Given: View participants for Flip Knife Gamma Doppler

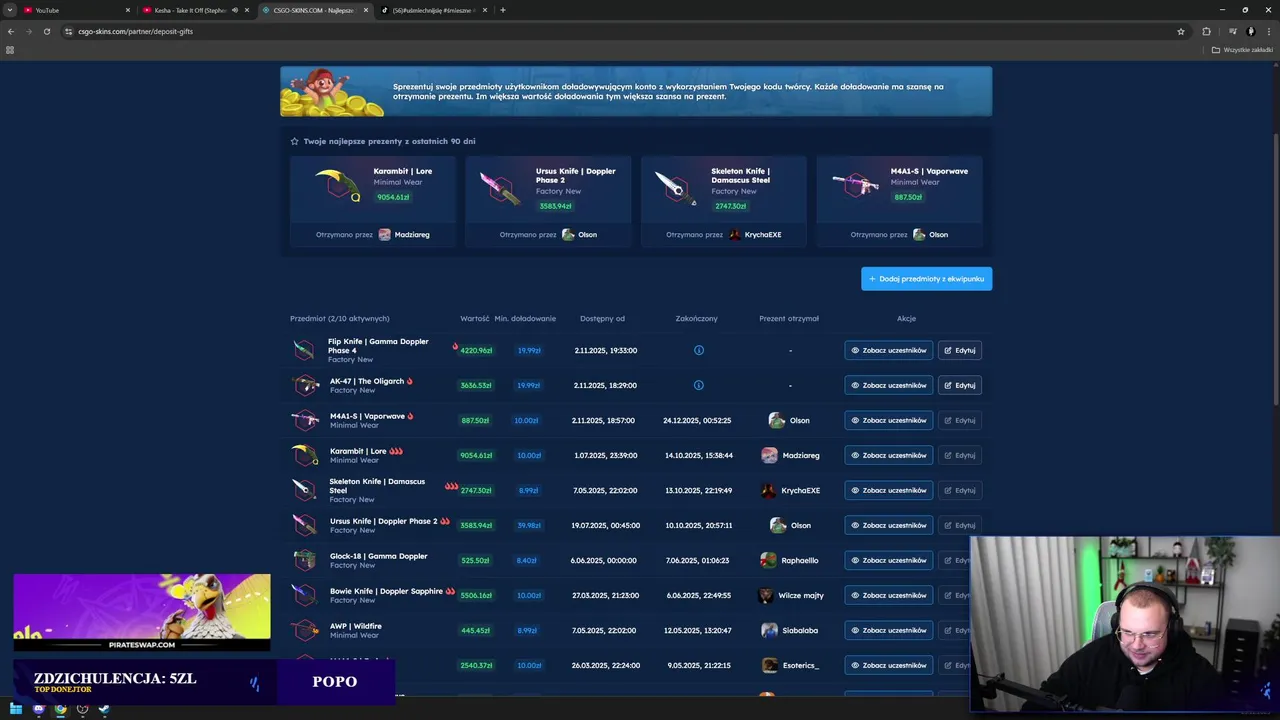Looking at the screenshot, I should pyautogui.click(x=889, y=350).
